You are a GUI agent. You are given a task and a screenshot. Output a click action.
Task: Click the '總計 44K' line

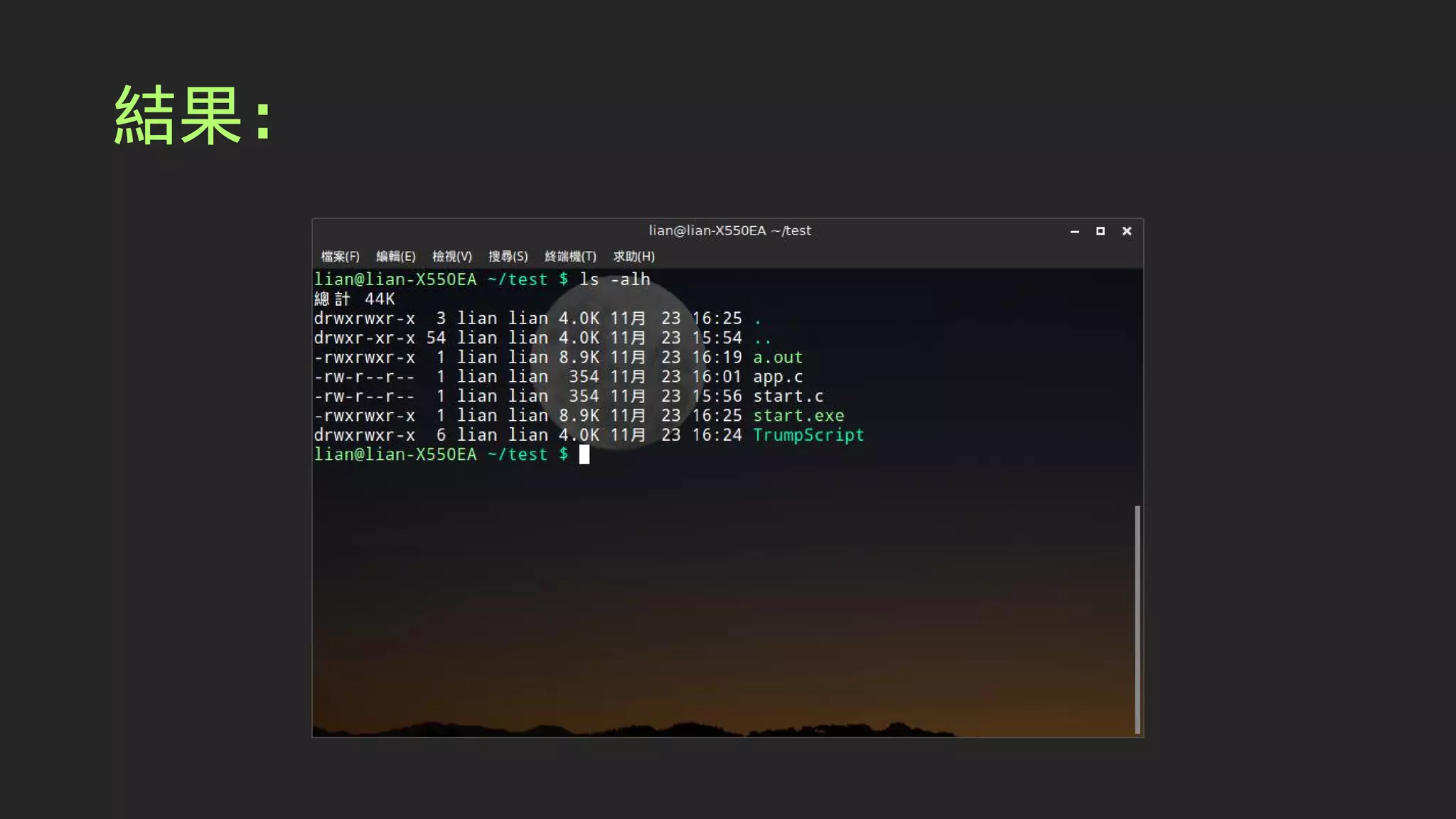[354, 299]
